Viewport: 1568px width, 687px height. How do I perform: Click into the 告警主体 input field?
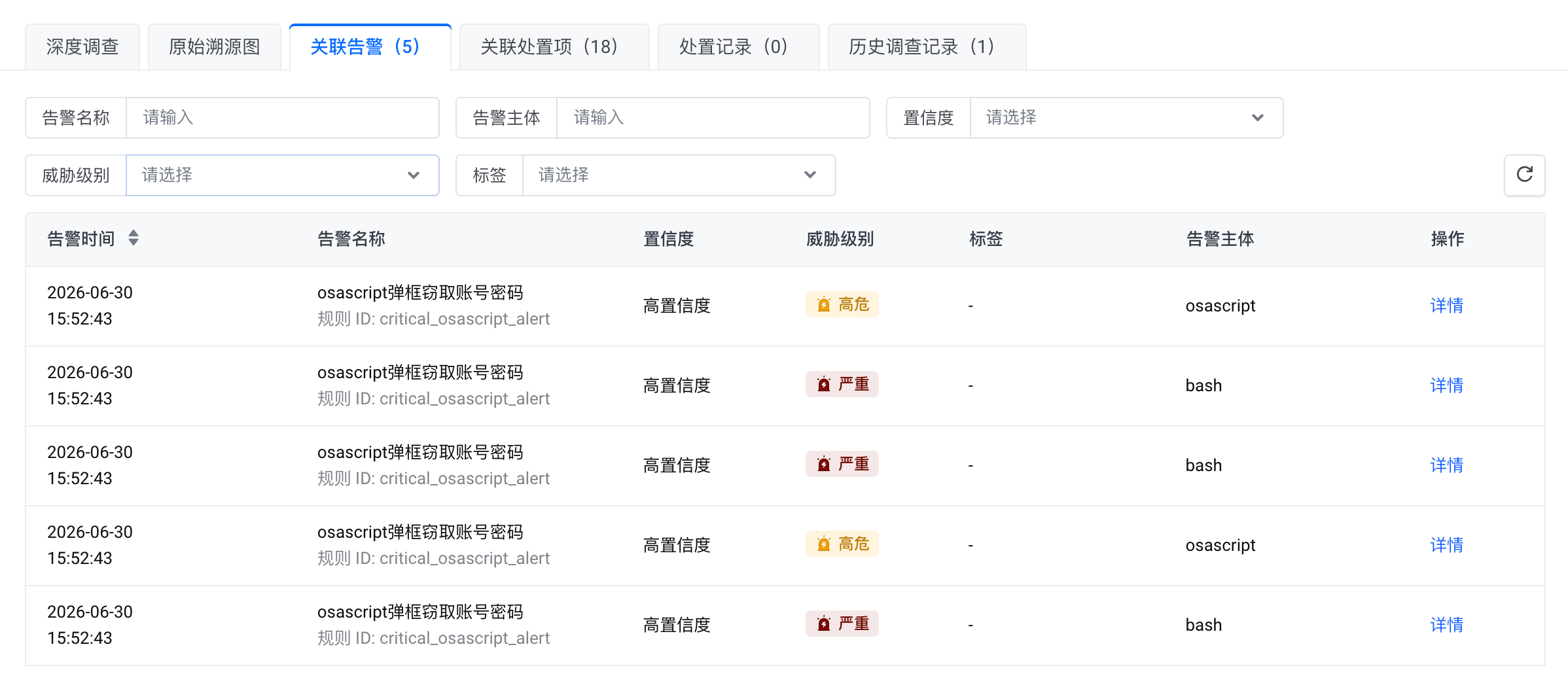[713, 118]
